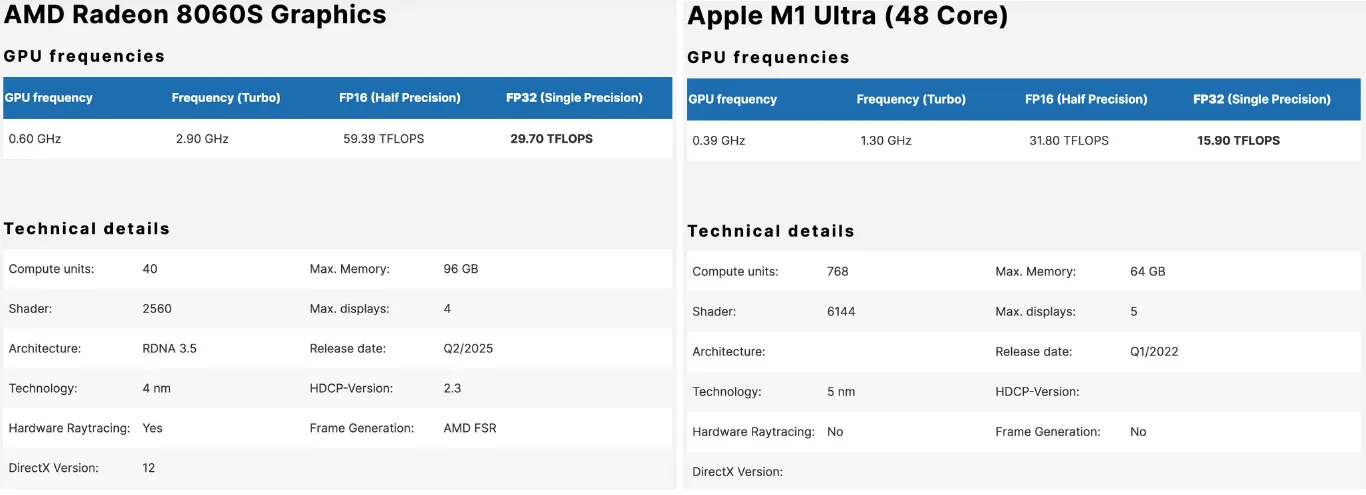Click the technology value "5 nm"
This screenshot has width=1366, height=495.
click(841, 392)
